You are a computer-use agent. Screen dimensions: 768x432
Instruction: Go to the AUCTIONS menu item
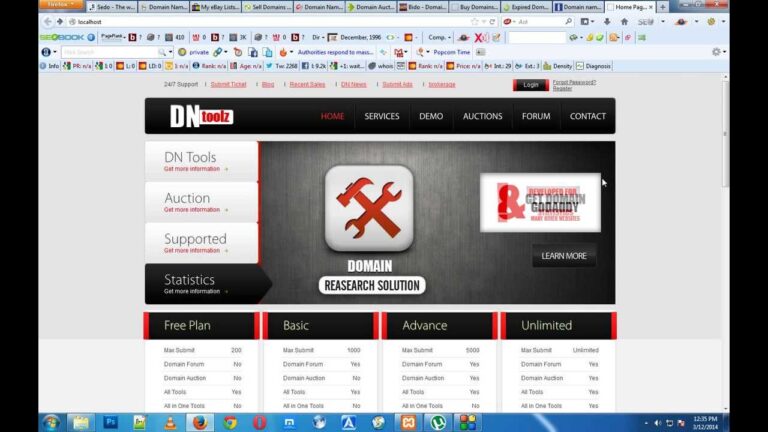tap(482, 116)
